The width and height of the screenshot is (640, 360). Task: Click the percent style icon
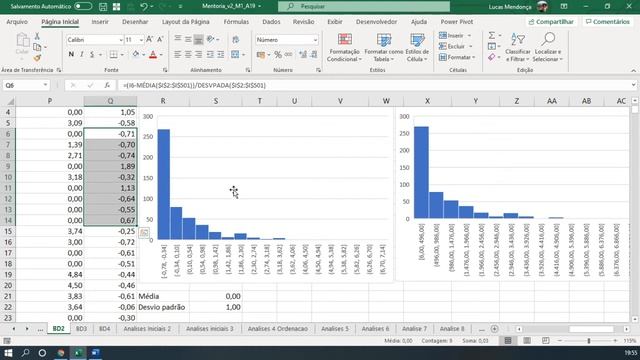[278, 55]
